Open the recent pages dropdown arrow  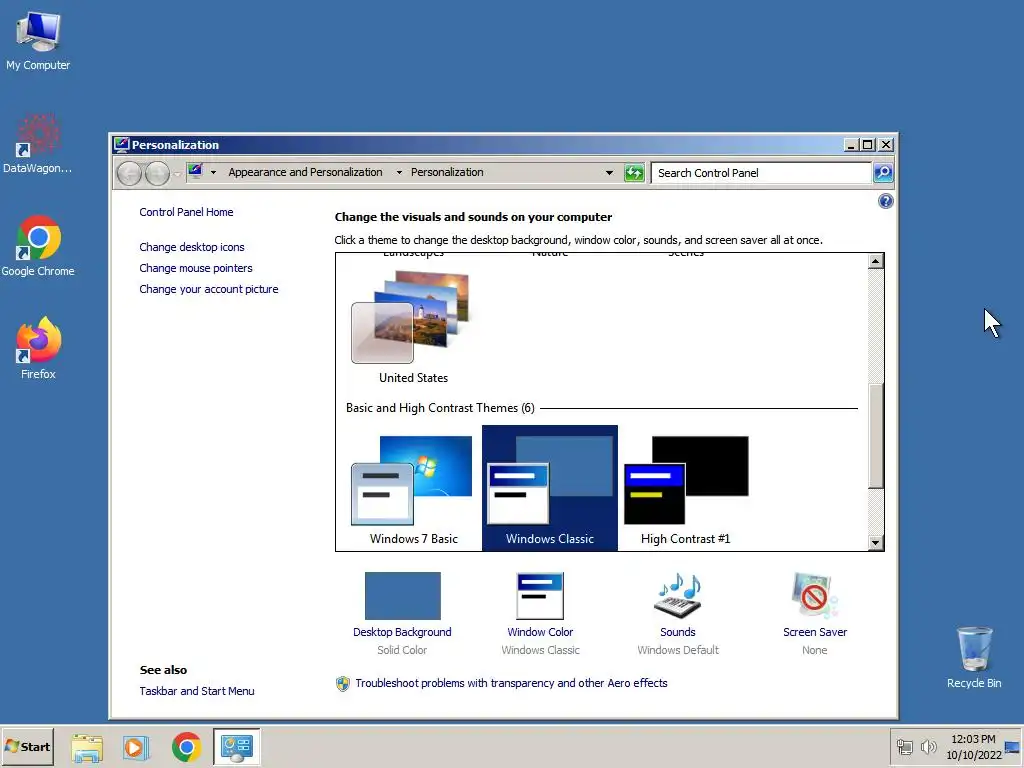[177, 174]
